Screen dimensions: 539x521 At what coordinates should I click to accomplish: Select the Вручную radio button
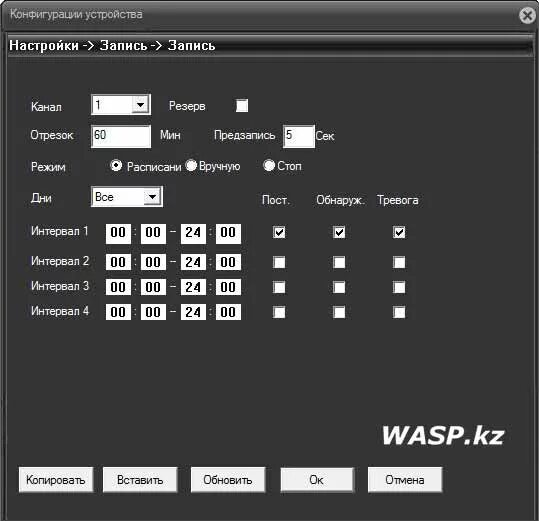click(x=191, y=166)
